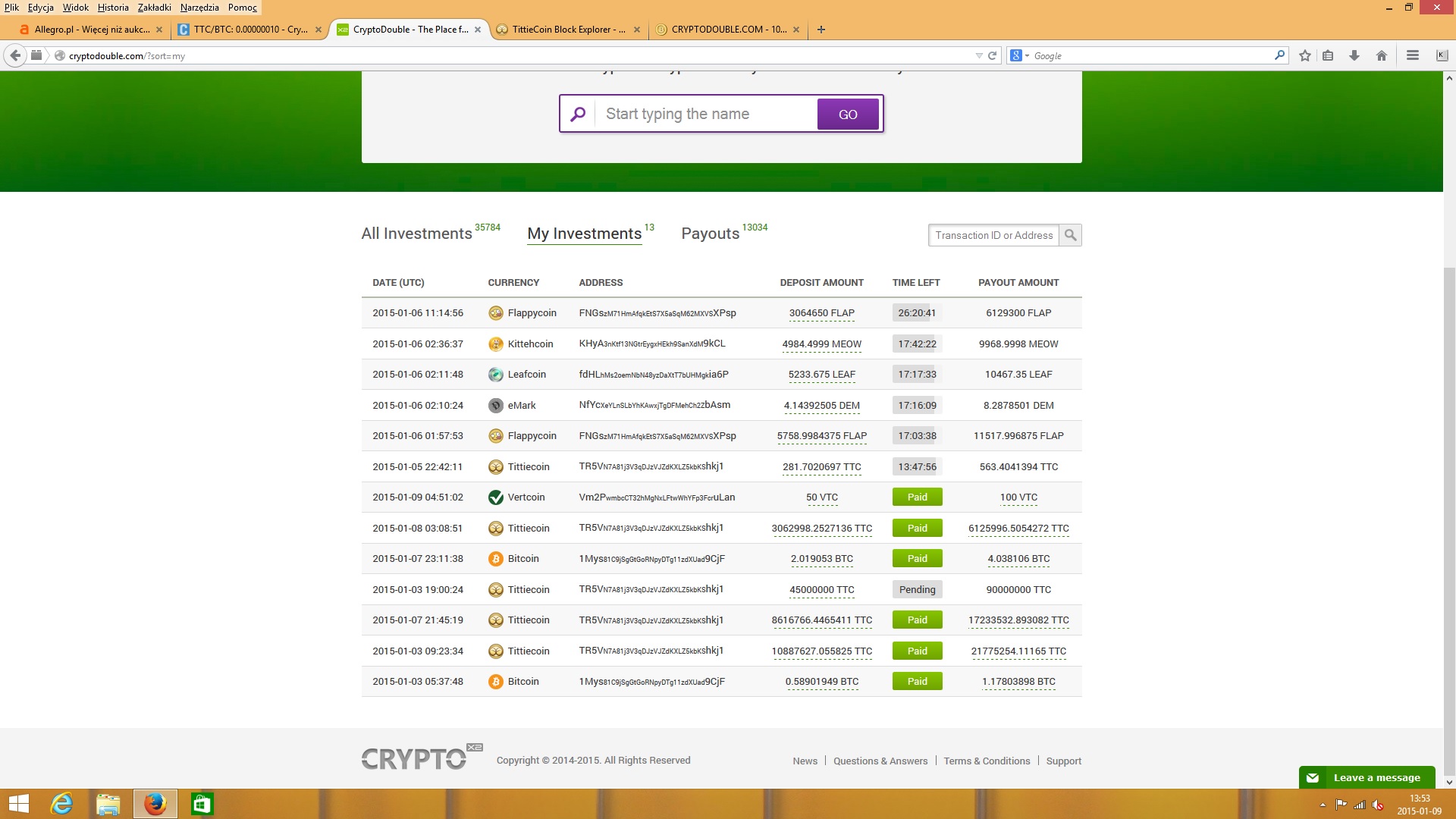Open the Narzędzia menu
The height and width of the screenshot is (819, 1456).
pyautogui.click(x=199, y=8)
